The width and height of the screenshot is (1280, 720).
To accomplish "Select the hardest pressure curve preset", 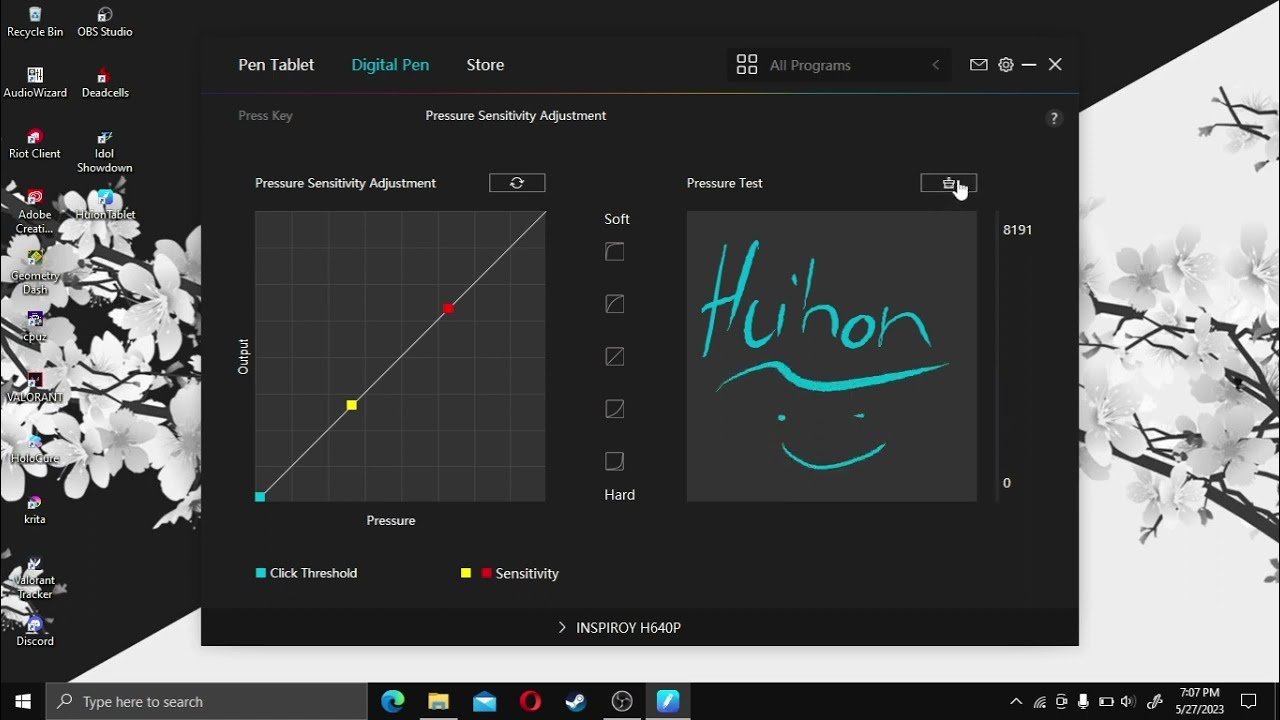I will pos(615,461).
